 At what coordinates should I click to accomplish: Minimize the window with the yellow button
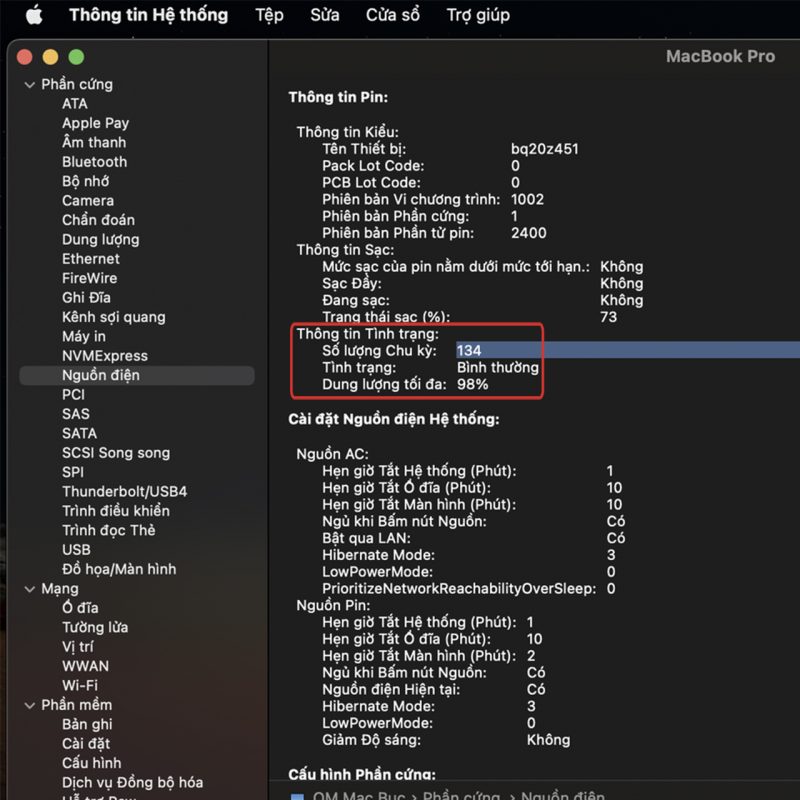(x=50, y=57)
